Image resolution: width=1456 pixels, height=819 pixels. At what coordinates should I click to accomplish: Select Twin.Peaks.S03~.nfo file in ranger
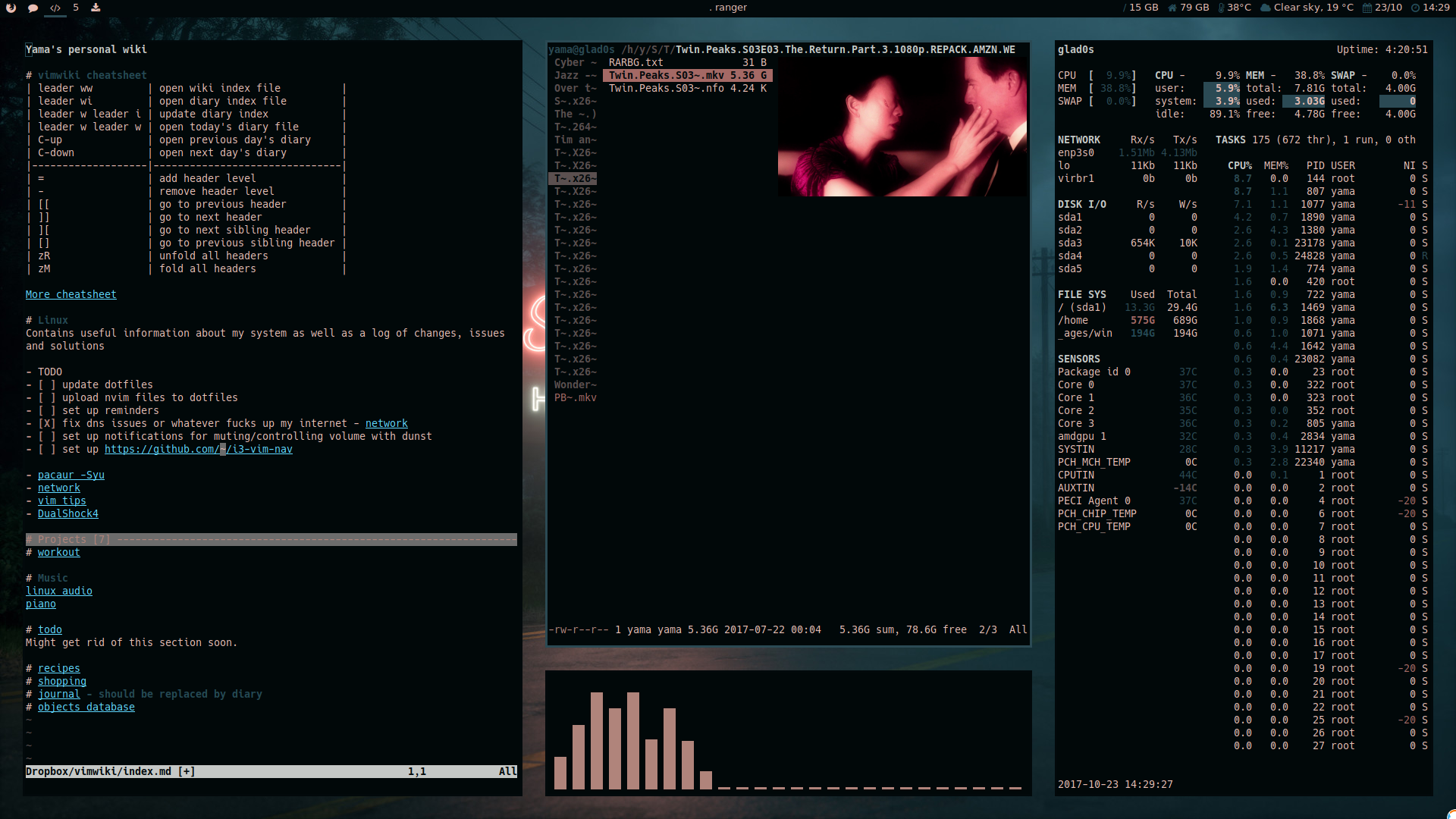coord(688,88)
